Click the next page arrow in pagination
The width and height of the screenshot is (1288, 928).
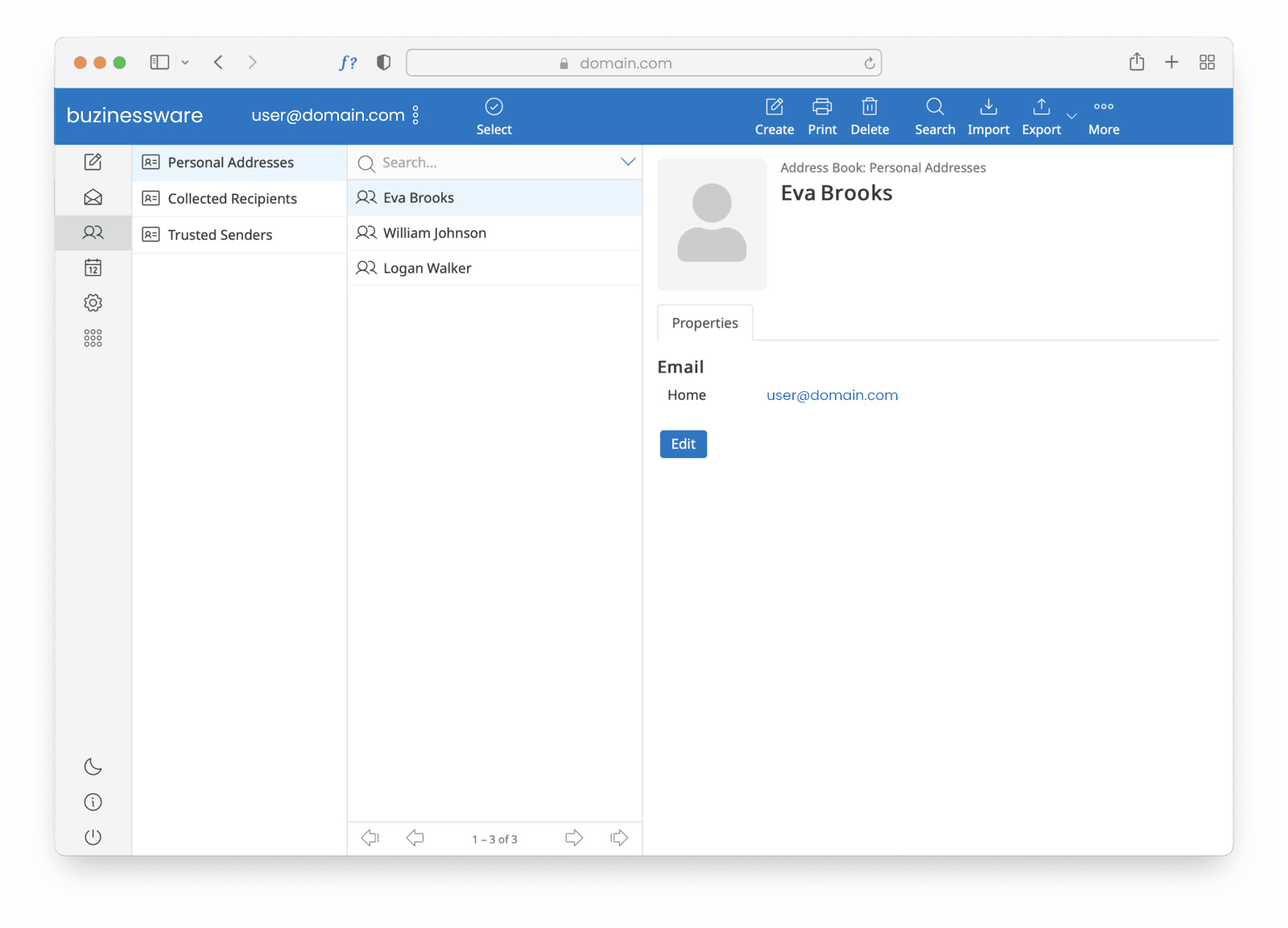[x=573, y=837]
